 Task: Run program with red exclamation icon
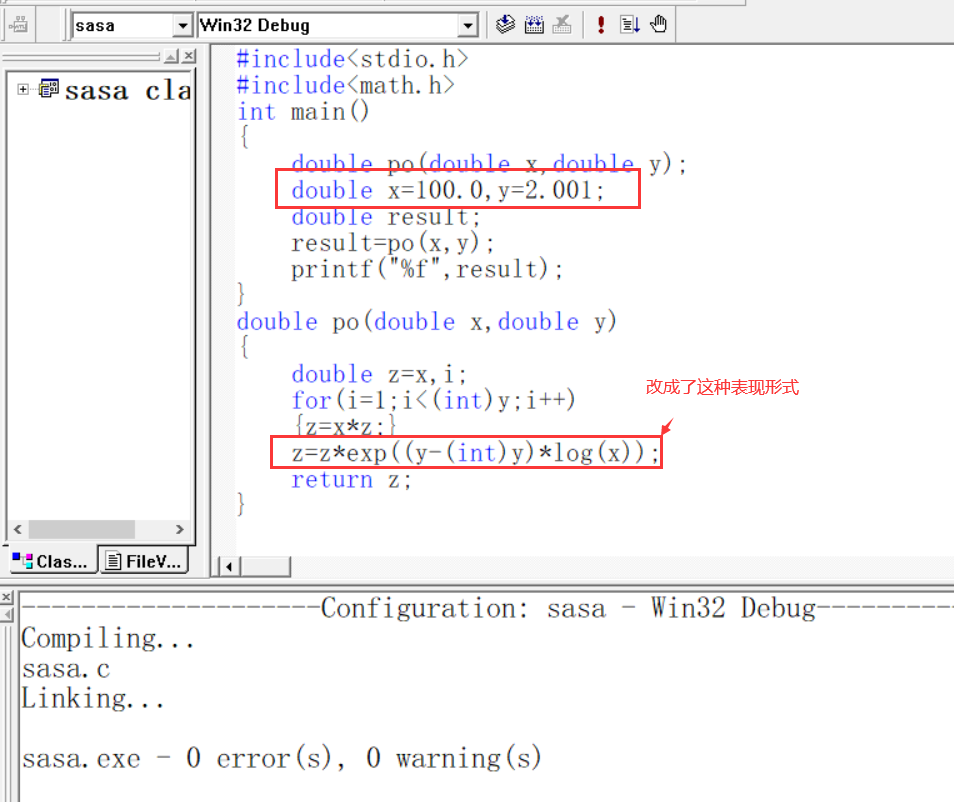coord(600,24)
